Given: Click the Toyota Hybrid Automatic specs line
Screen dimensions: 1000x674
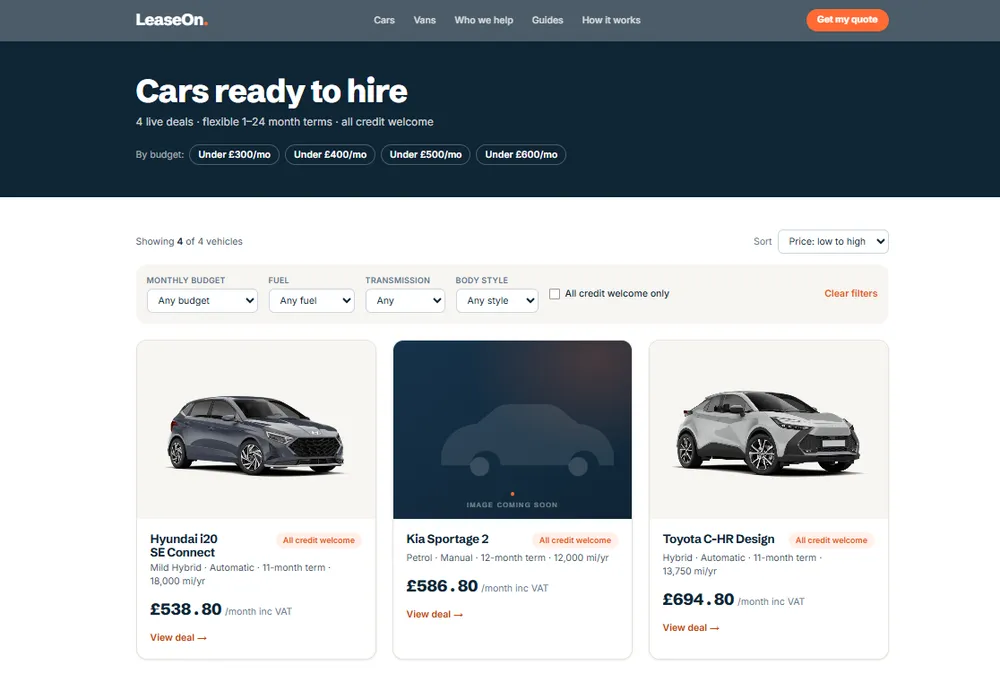Looking at the screenshot, I should click(743, 564).
